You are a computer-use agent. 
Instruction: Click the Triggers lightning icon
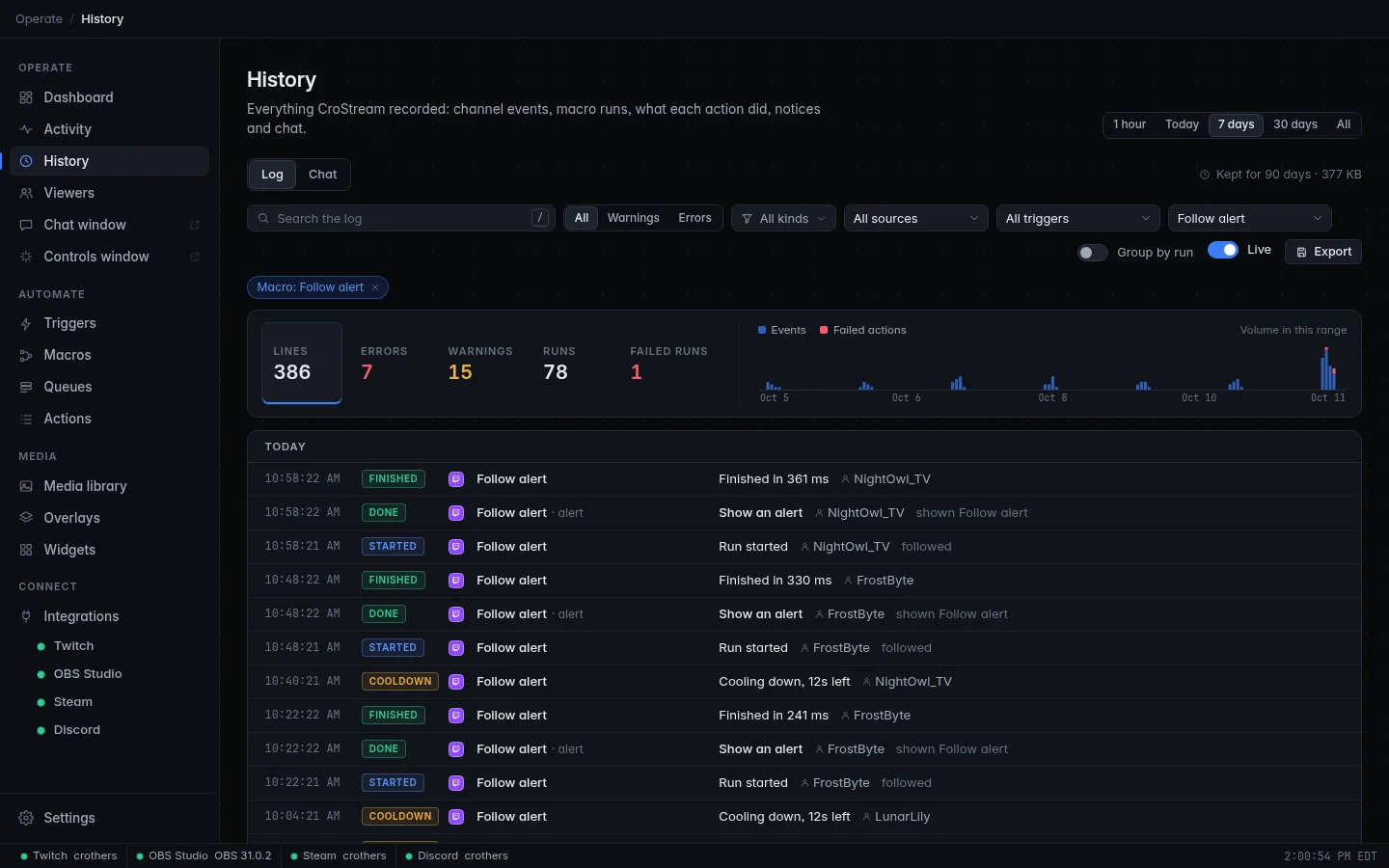(26, 323)
